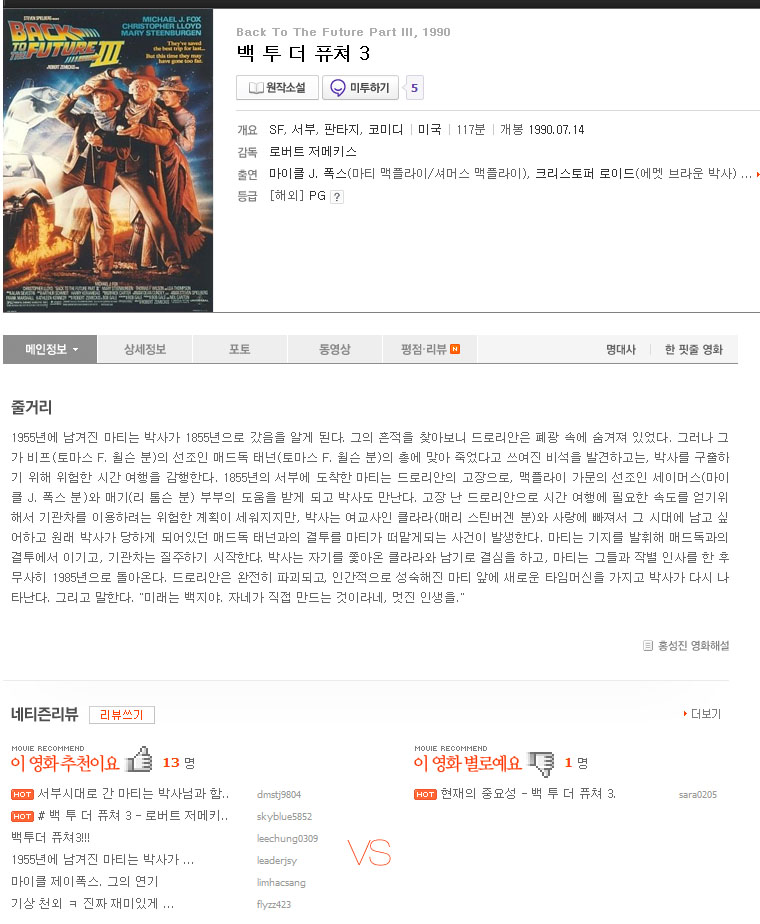Click the 리뷰쓰기 button

(x=122, y=715)
